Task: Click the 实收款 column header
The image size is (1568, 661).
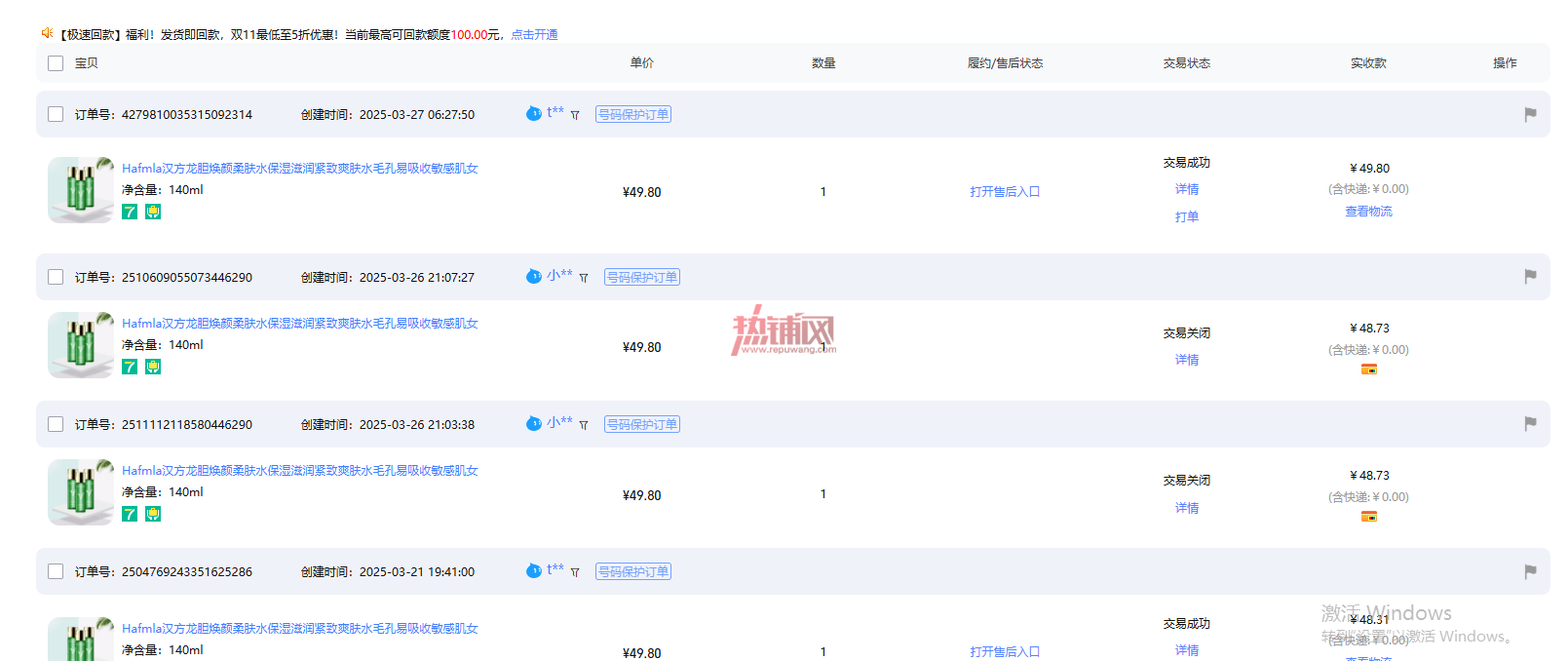Action: click(x=1368, y=63)
